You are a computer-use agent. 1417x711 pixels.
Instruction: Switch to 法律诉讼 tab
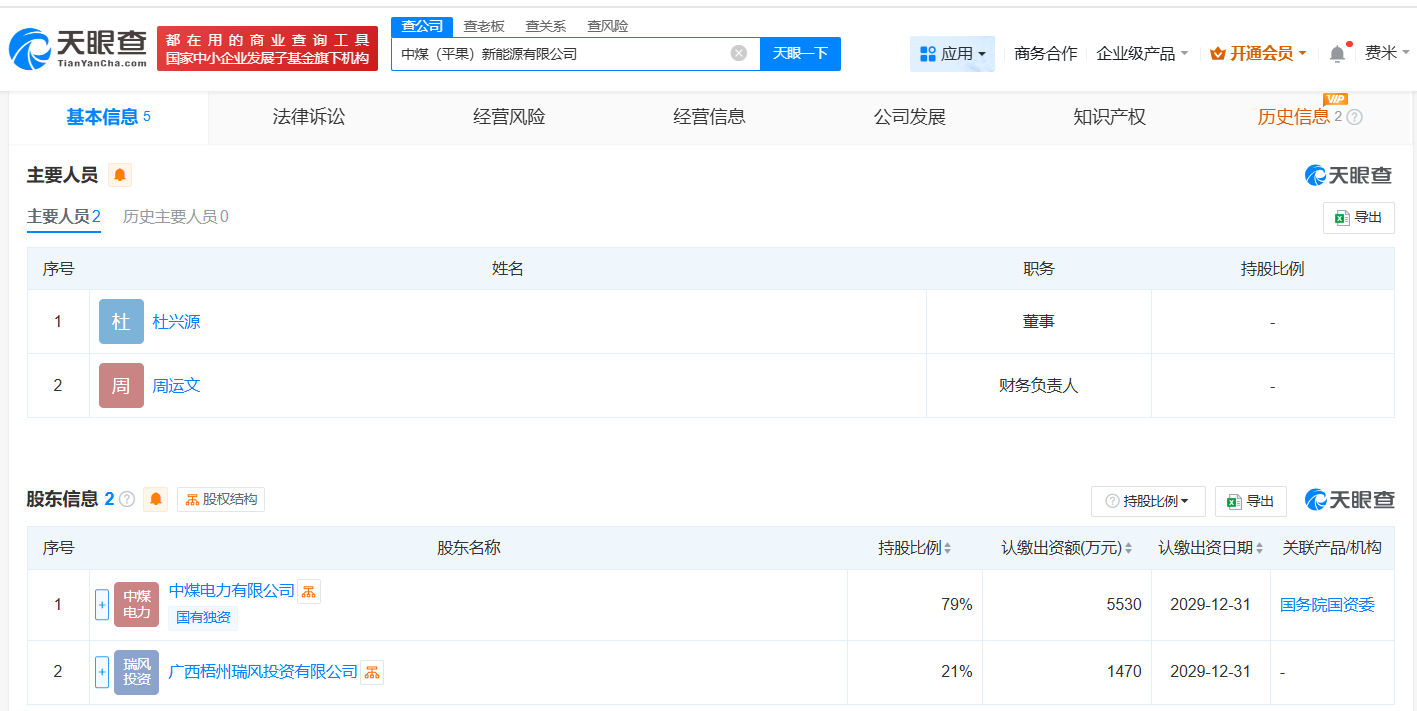(308, 117)
